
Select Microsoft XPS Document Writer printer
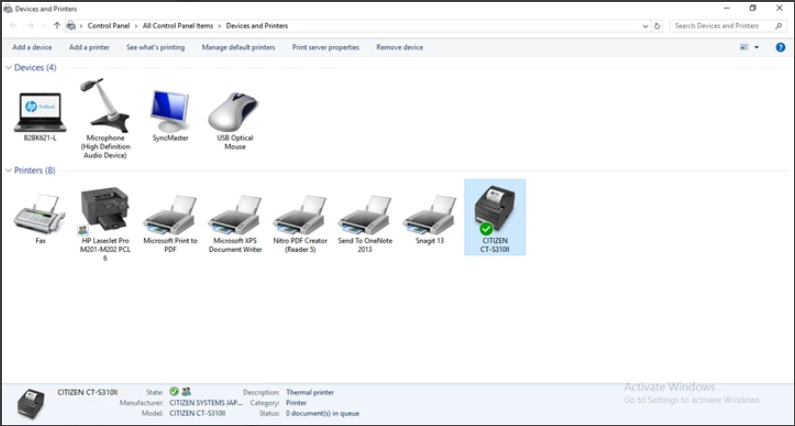pyautogui.click(x=235, y=215)
